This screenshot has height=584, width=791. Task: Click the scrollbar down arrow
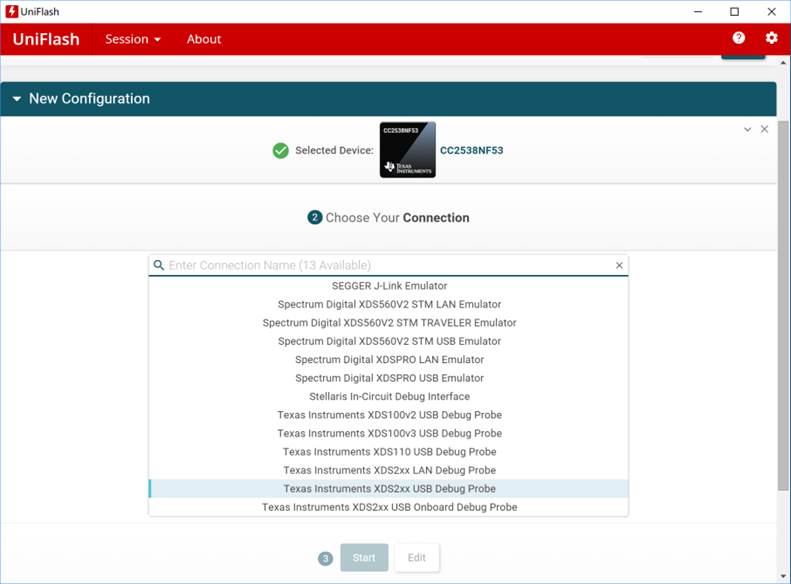(x=783, y=576)
